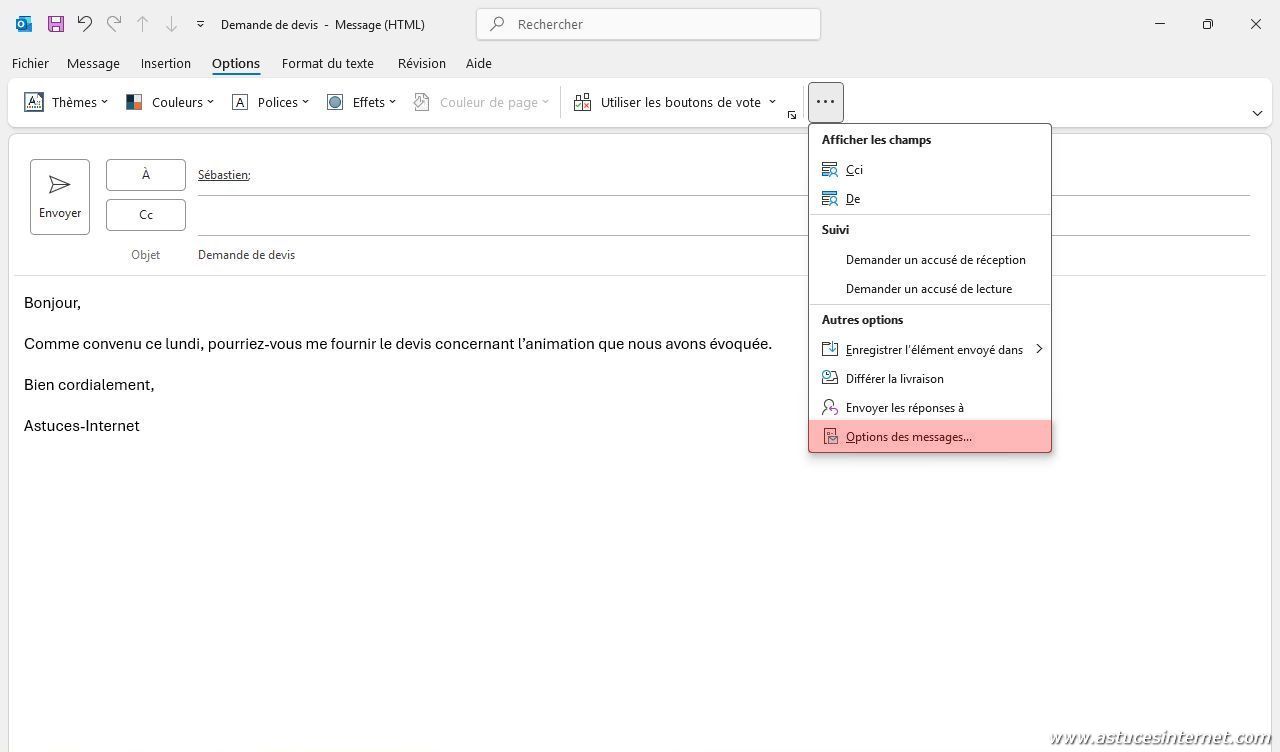The width and height of the screenshot is (1280, 752).
Task: Click the three-dots more options button
Action: click(825, 102)
